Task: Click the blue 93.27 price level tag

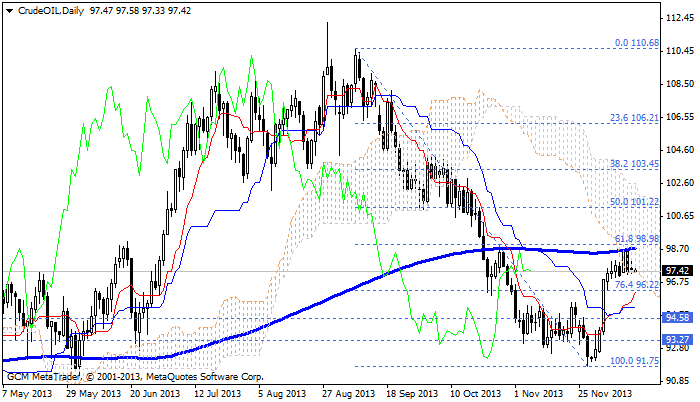Action: (x=678, y=340)
